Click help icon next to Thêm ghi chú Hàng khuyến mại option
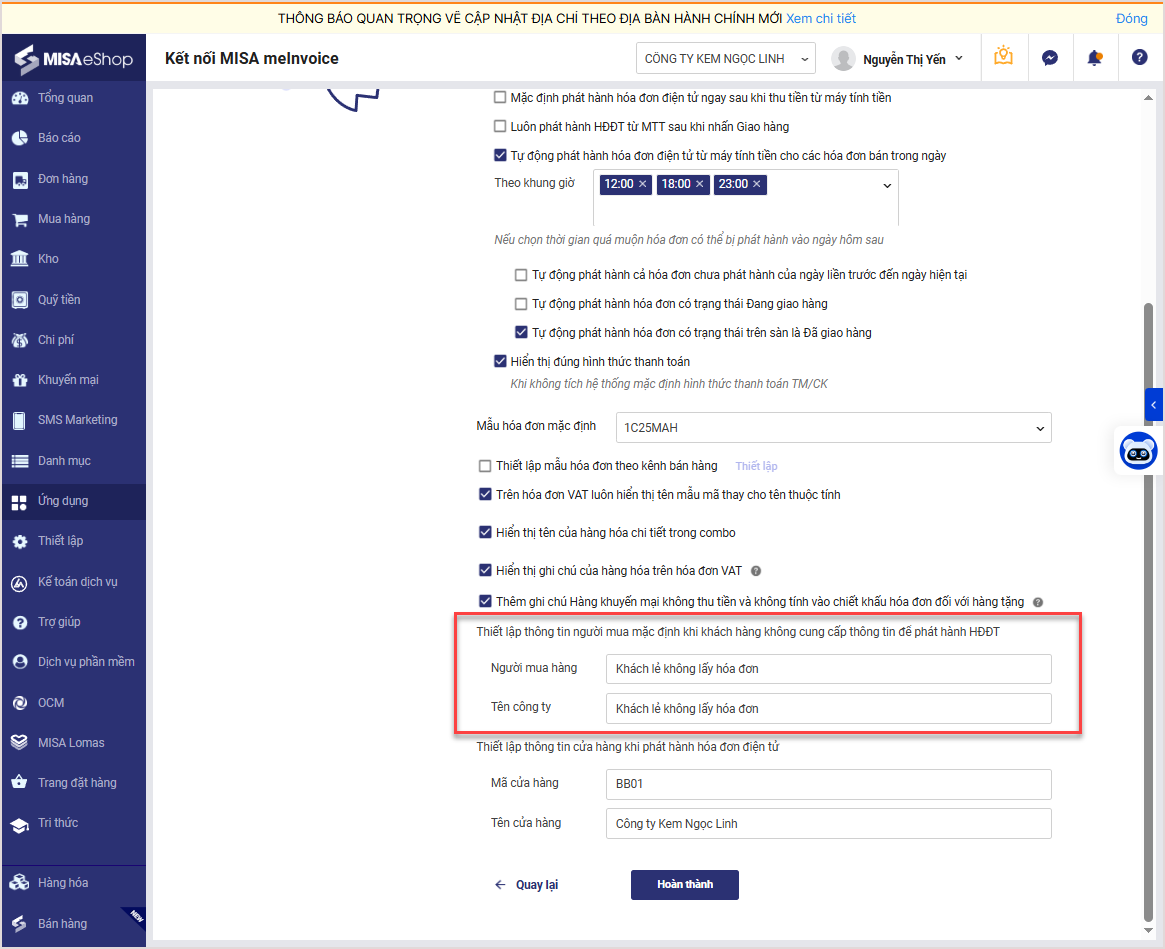This screenshot has height=949, width=1165. 1038,603
